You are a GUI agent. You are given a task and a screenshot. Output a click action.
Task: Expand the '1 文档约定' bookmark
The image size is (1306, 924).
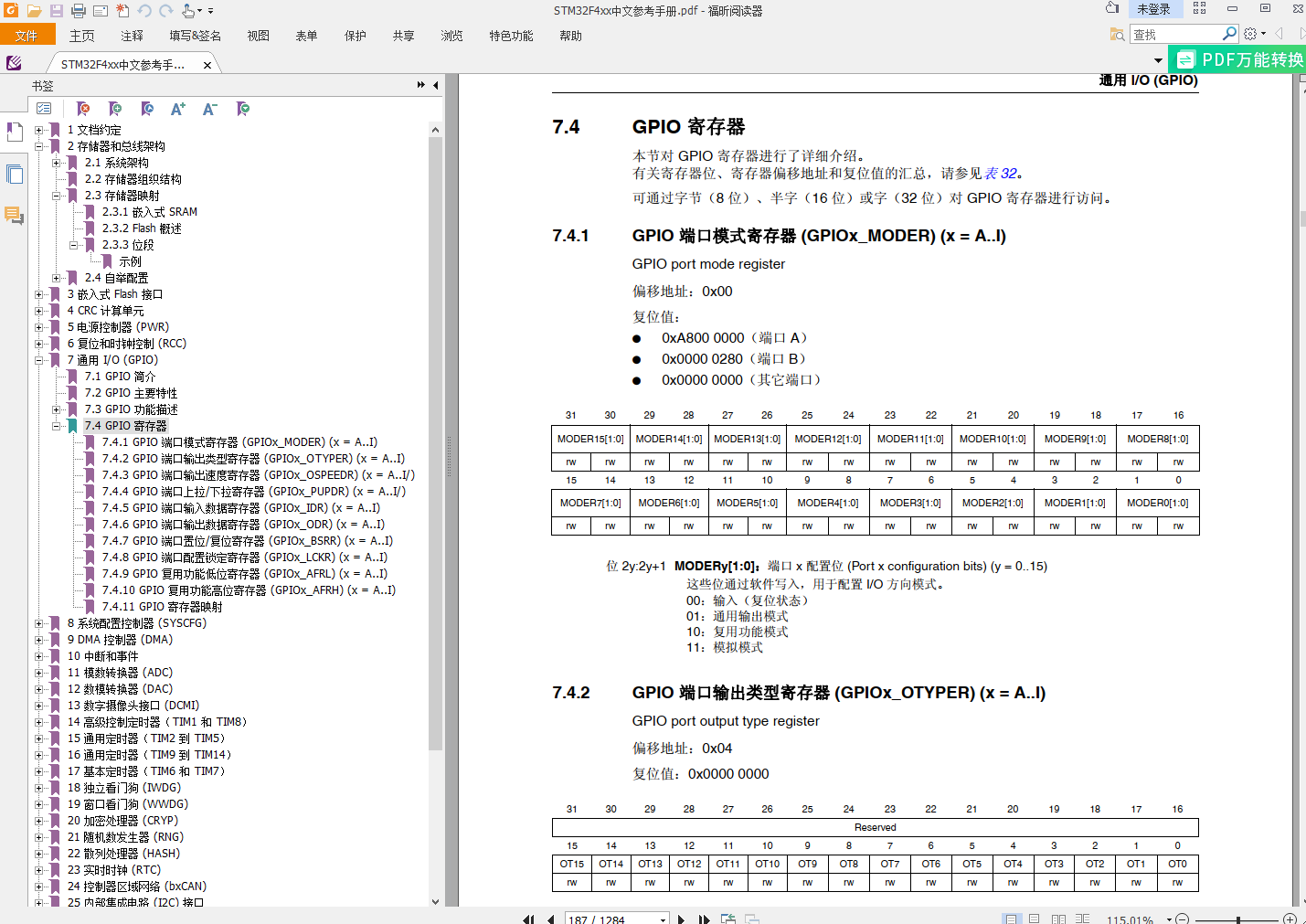(38, 130)
